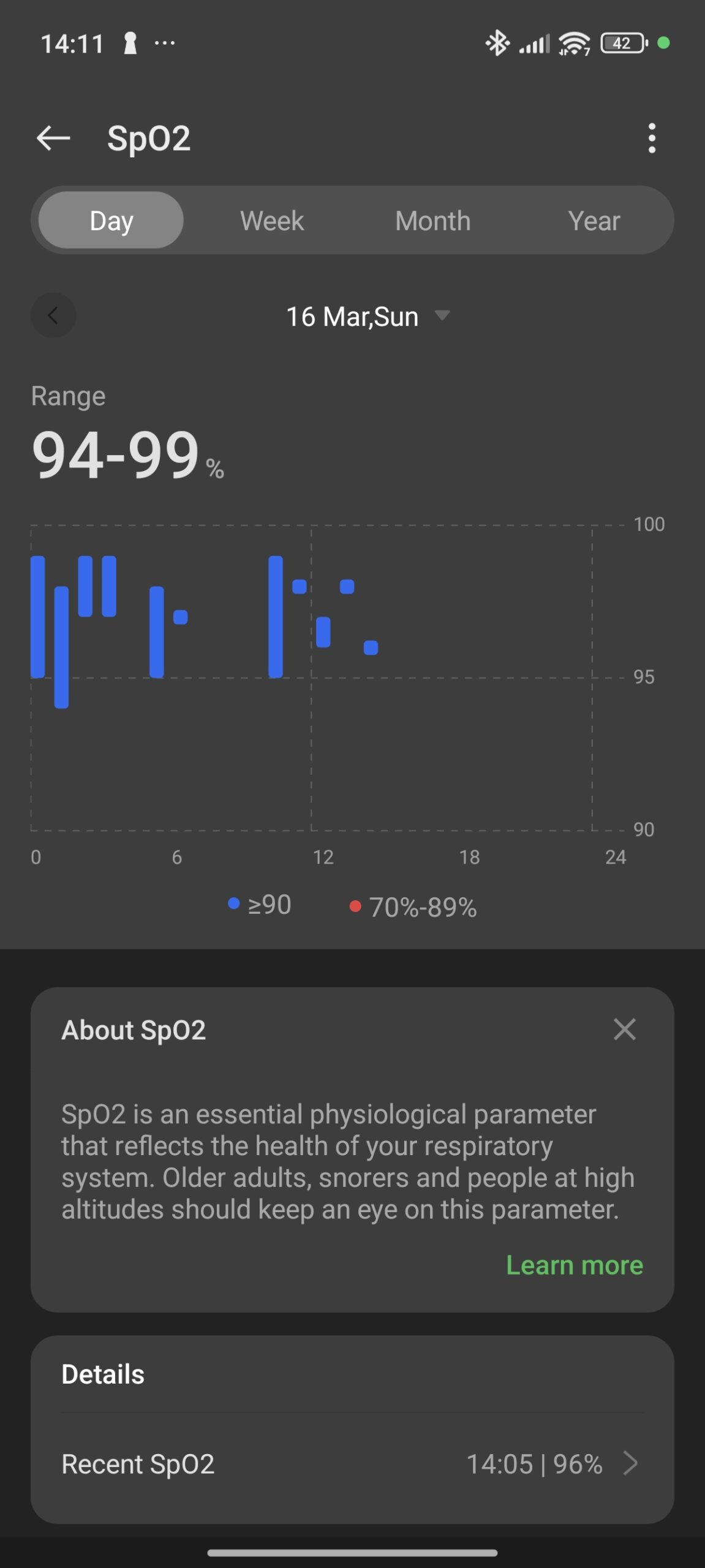Tap the Wi-Fi status icon
705x1568 pixels.
point(574,43)
